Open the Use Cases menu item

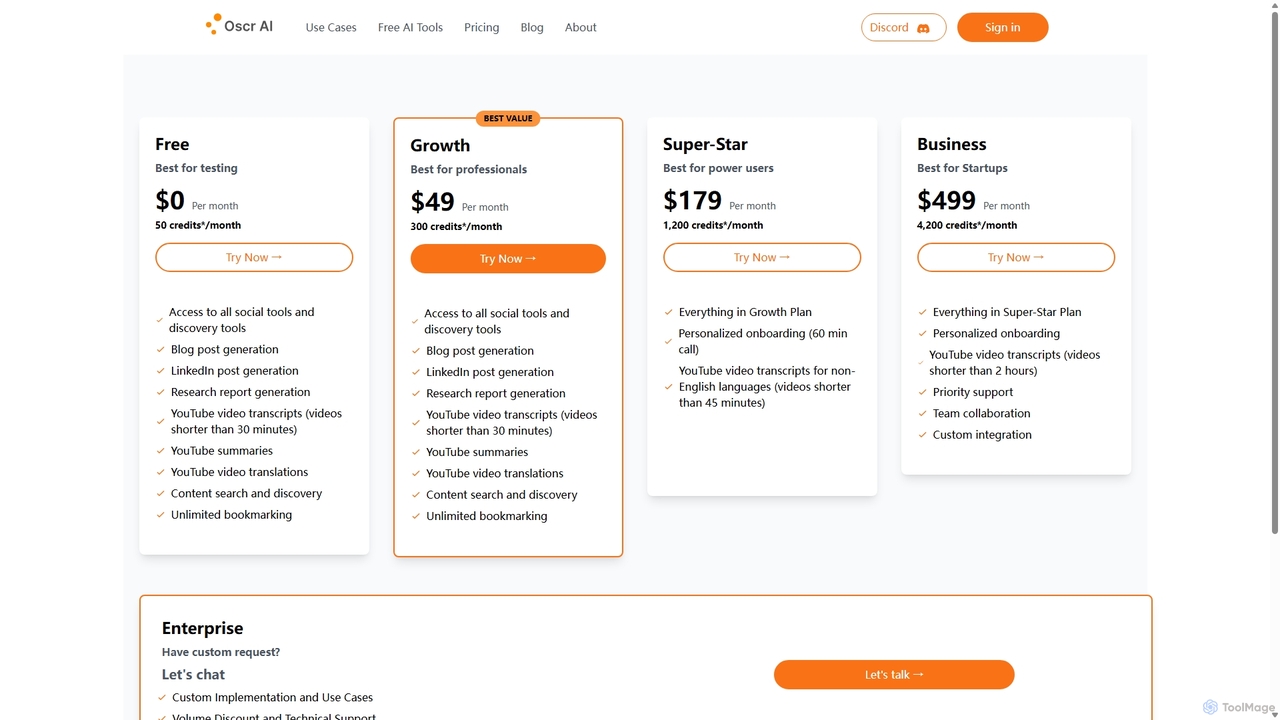click(331, 27)
